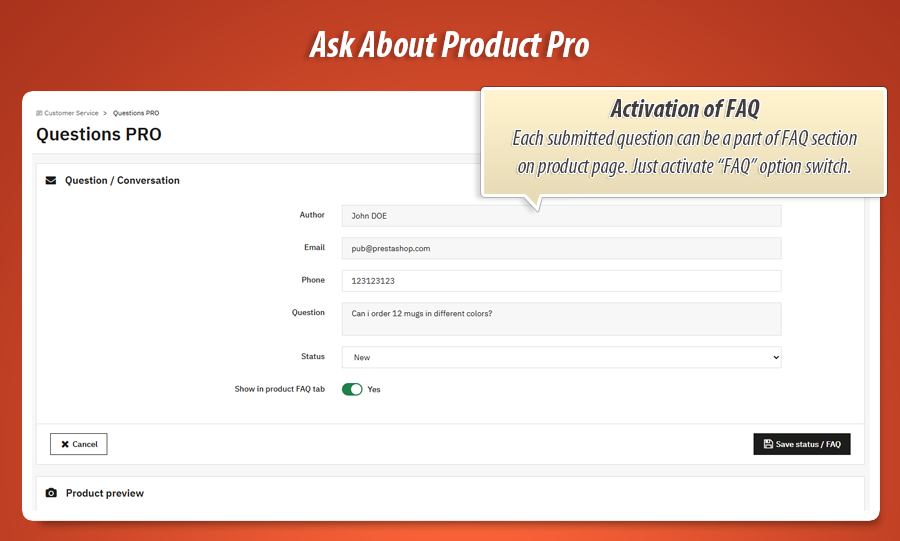Click the Phone field showing 123123123
The width and height of the screenshot is (900, 541).
point(561,281)
